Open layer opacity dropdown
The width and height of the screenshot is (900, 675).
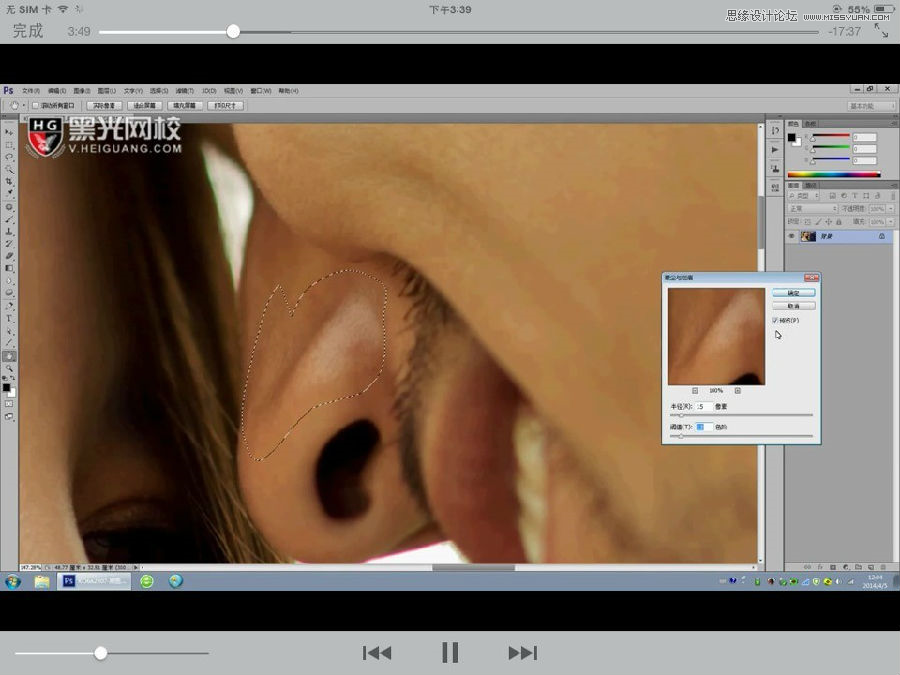890,209
